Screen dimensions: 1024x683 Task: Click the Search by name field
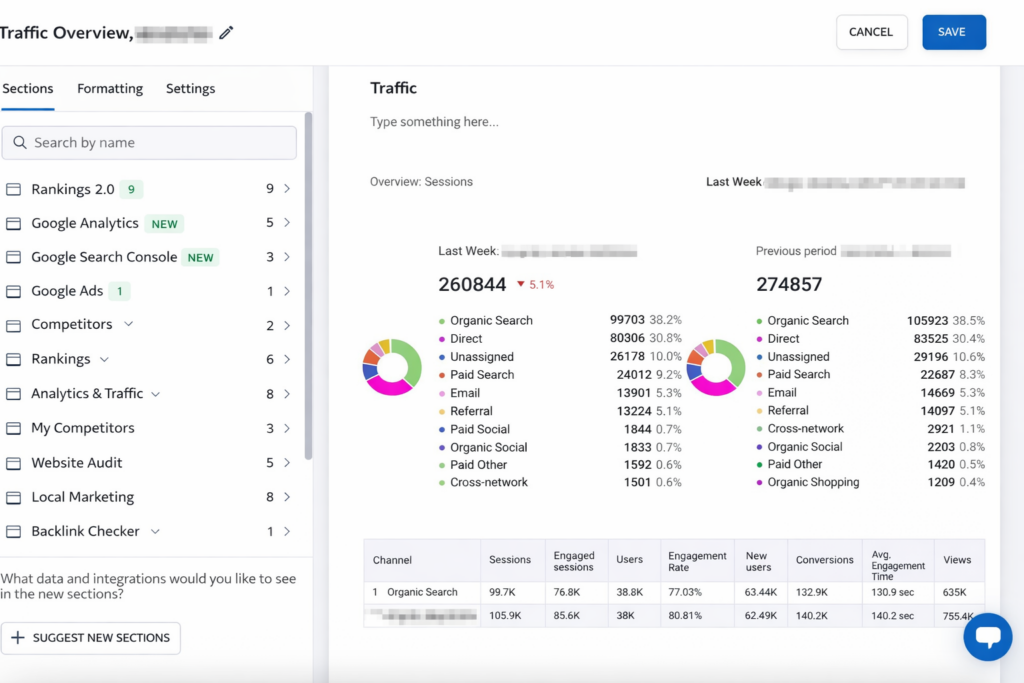(149, 142)
